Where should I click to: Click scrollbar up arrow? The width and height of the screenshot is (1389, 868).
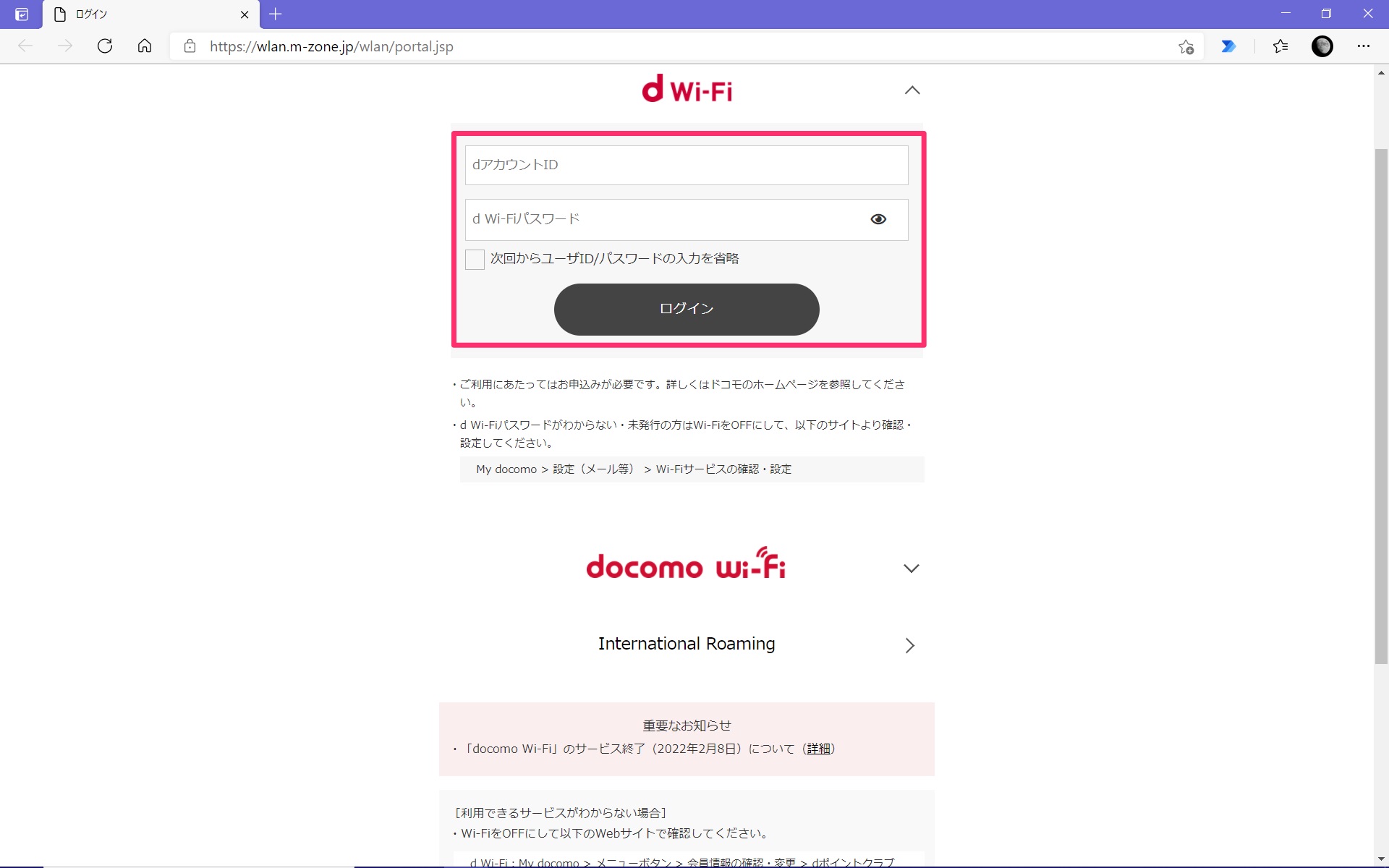(x=1381, y=72)
